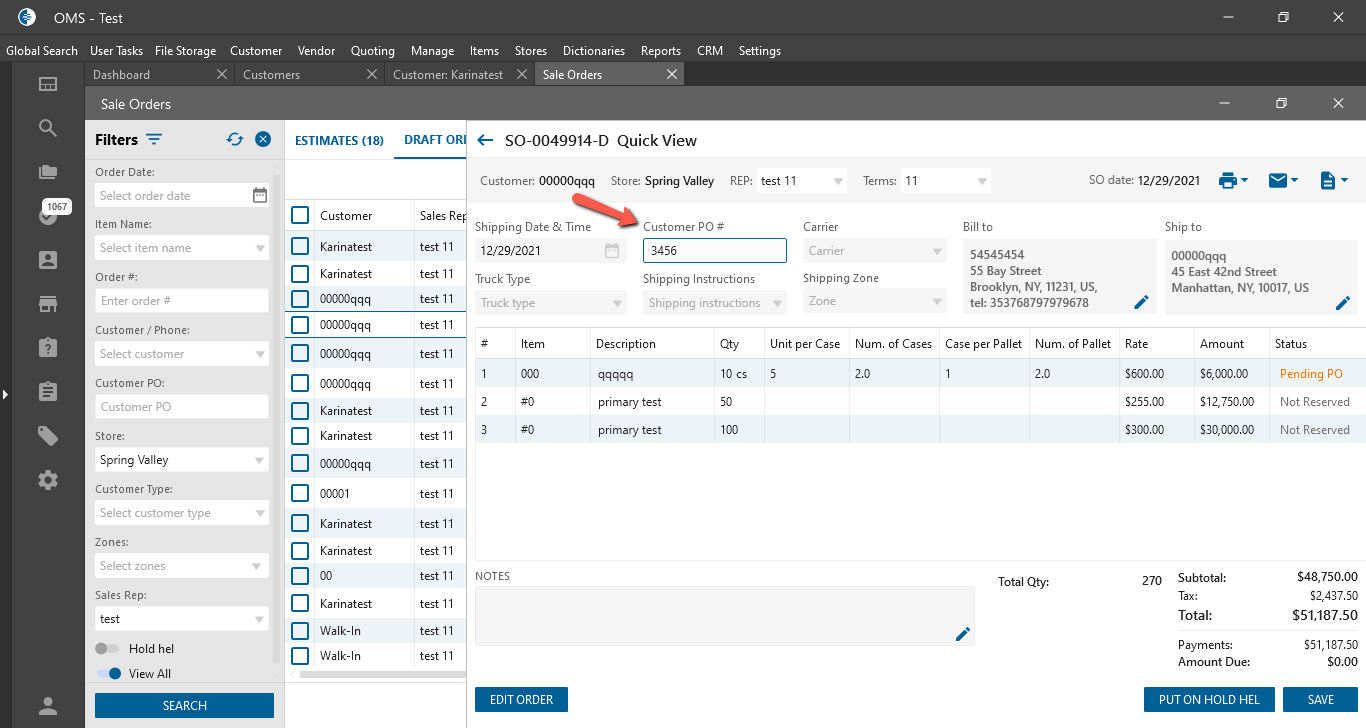This screenshot has width=1366, height=728.
Task: Clear filters with the X icon
Action: point(263,140)
